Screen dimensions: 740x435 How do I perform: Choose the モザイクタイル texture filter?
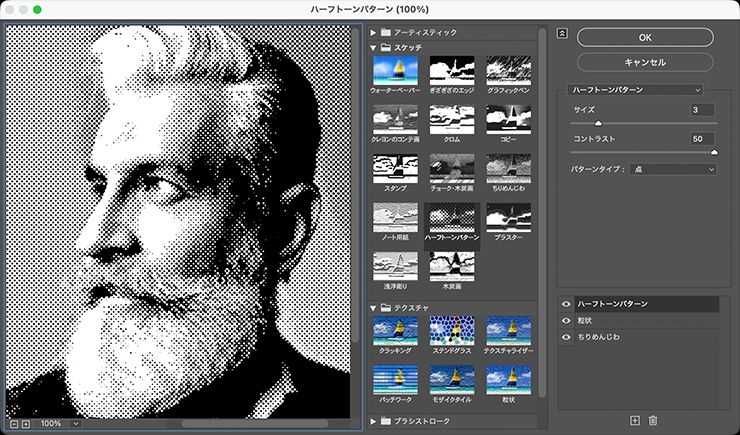click(x=451, y=380)
